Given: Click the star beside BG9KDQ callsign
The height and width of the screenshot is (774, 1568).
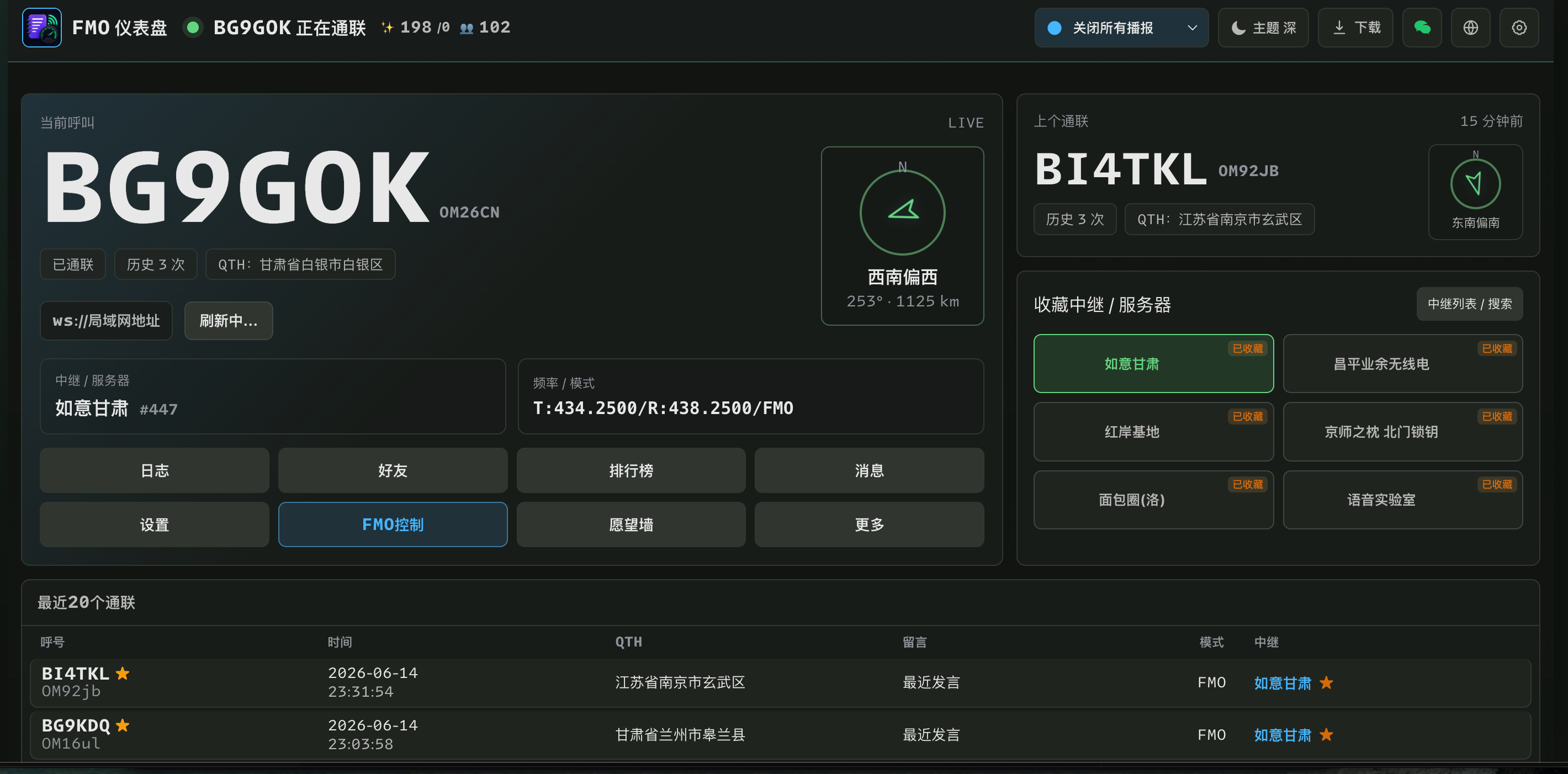Looking at the screenshot, I should pyautogui.click(x=123, y=725).
